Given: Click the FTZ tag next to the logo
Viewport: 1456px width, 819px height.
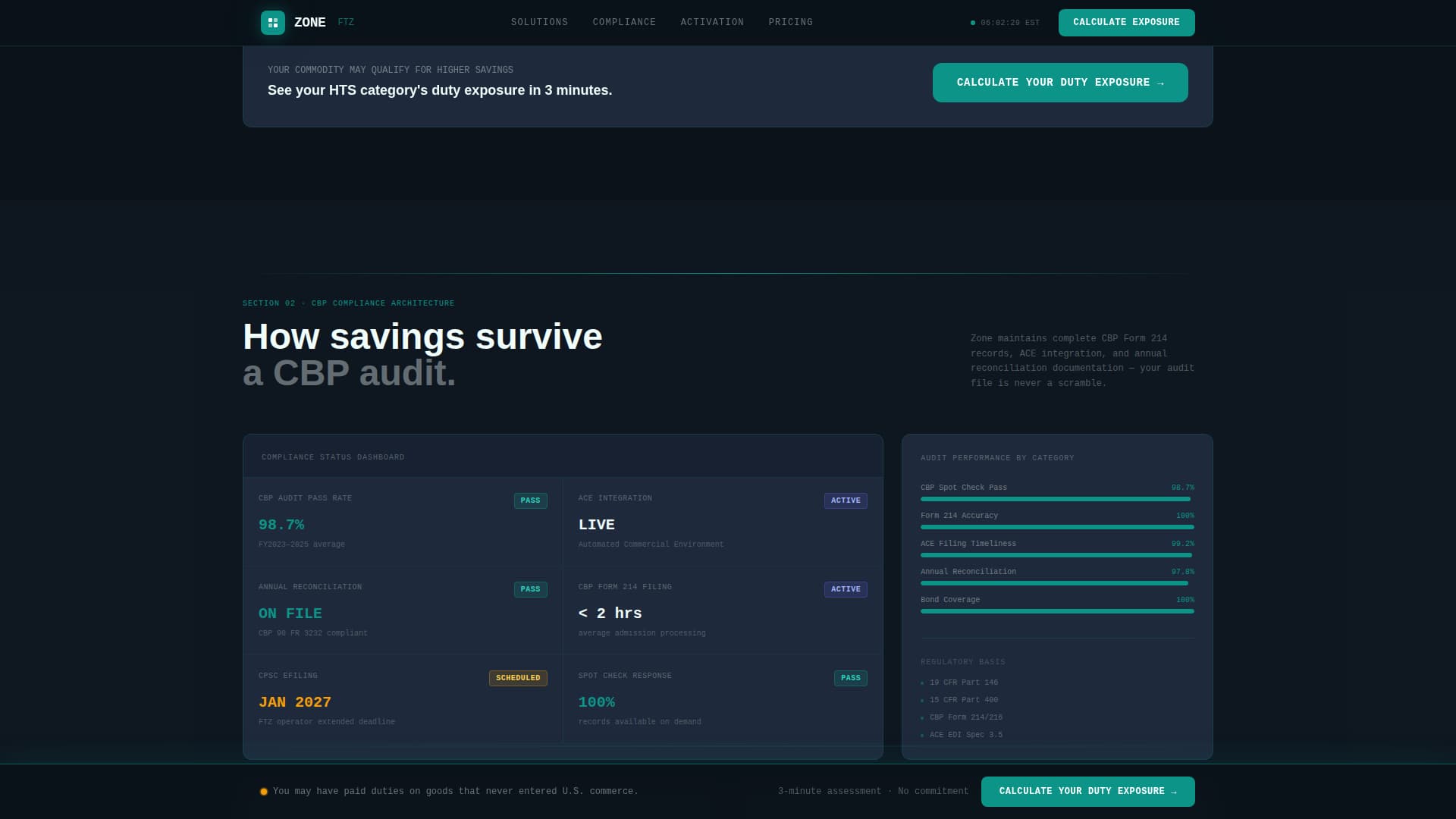Looking at the screenshot, I should pyautogui.click(x=346, y=23).
